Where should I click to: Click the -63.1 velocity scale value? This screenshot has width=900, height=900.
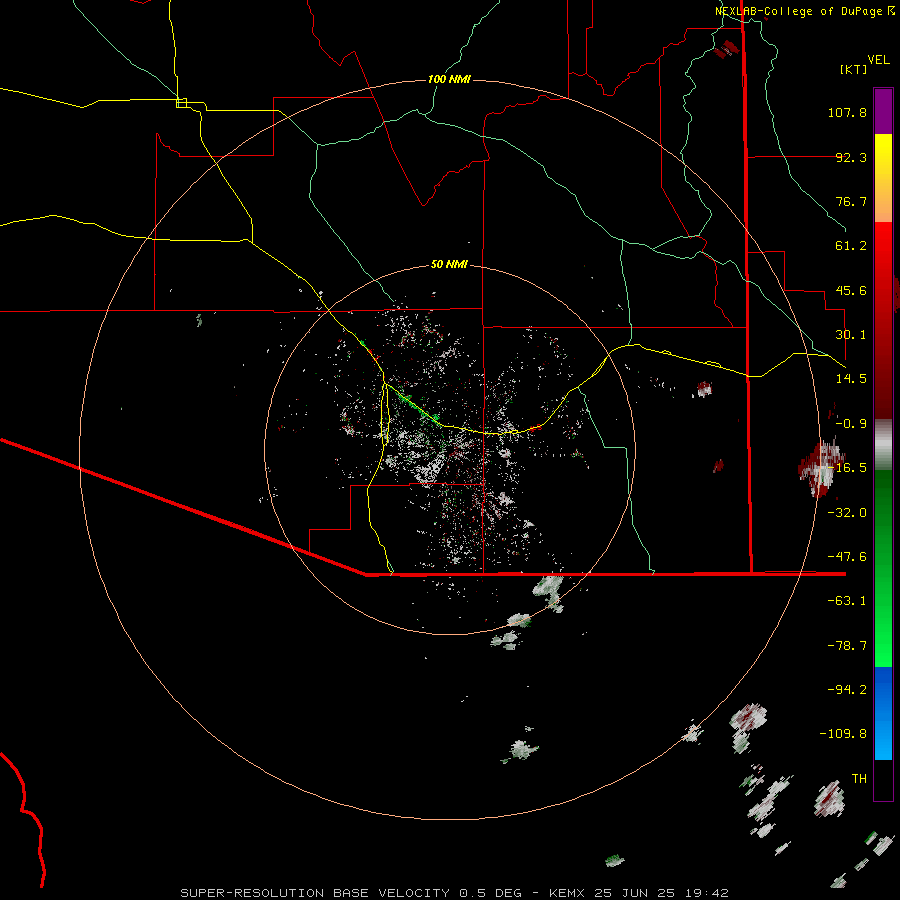coord(847,601)
